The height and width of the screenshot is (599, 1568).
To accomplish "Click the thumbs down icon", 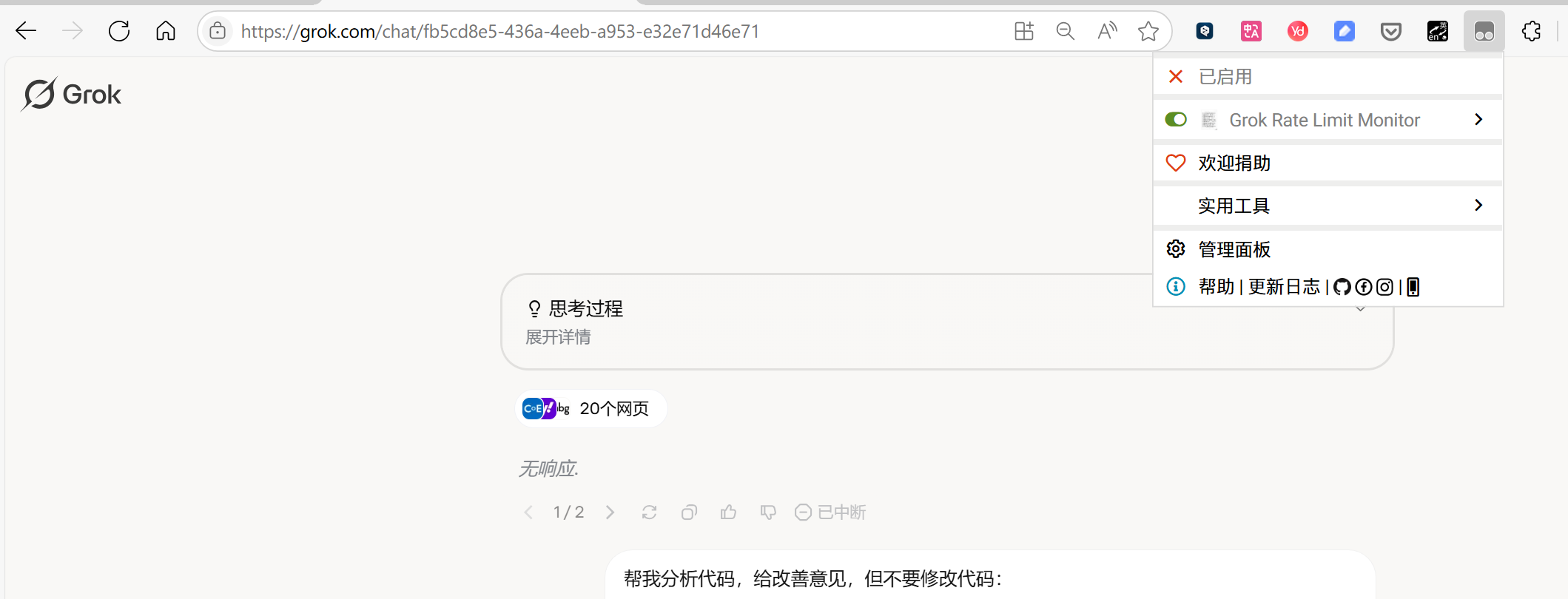I will (x=768, y=512).
